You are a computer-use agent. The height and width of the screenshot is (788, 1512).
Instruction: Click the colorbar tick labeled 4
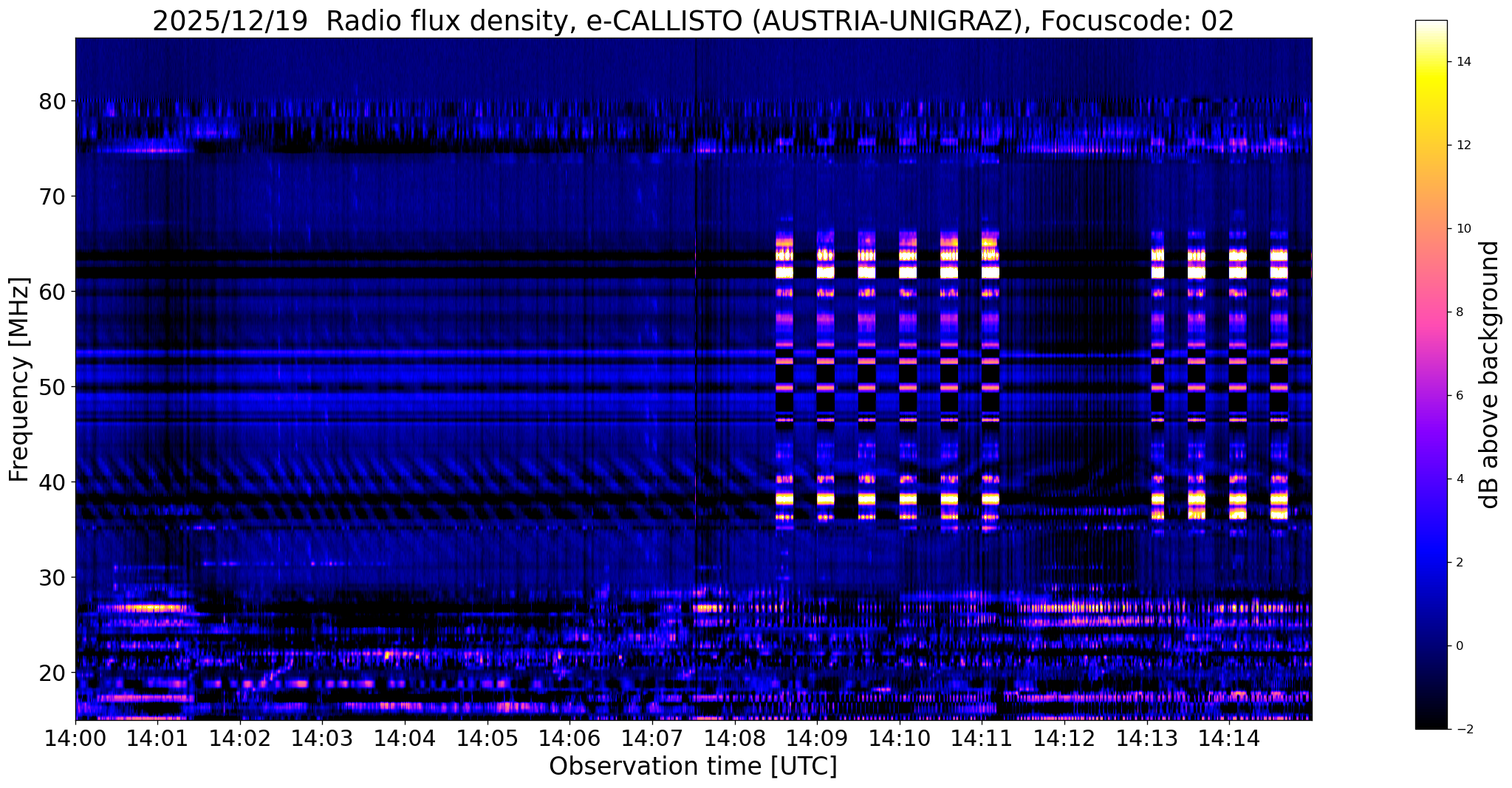[1459, 479]
